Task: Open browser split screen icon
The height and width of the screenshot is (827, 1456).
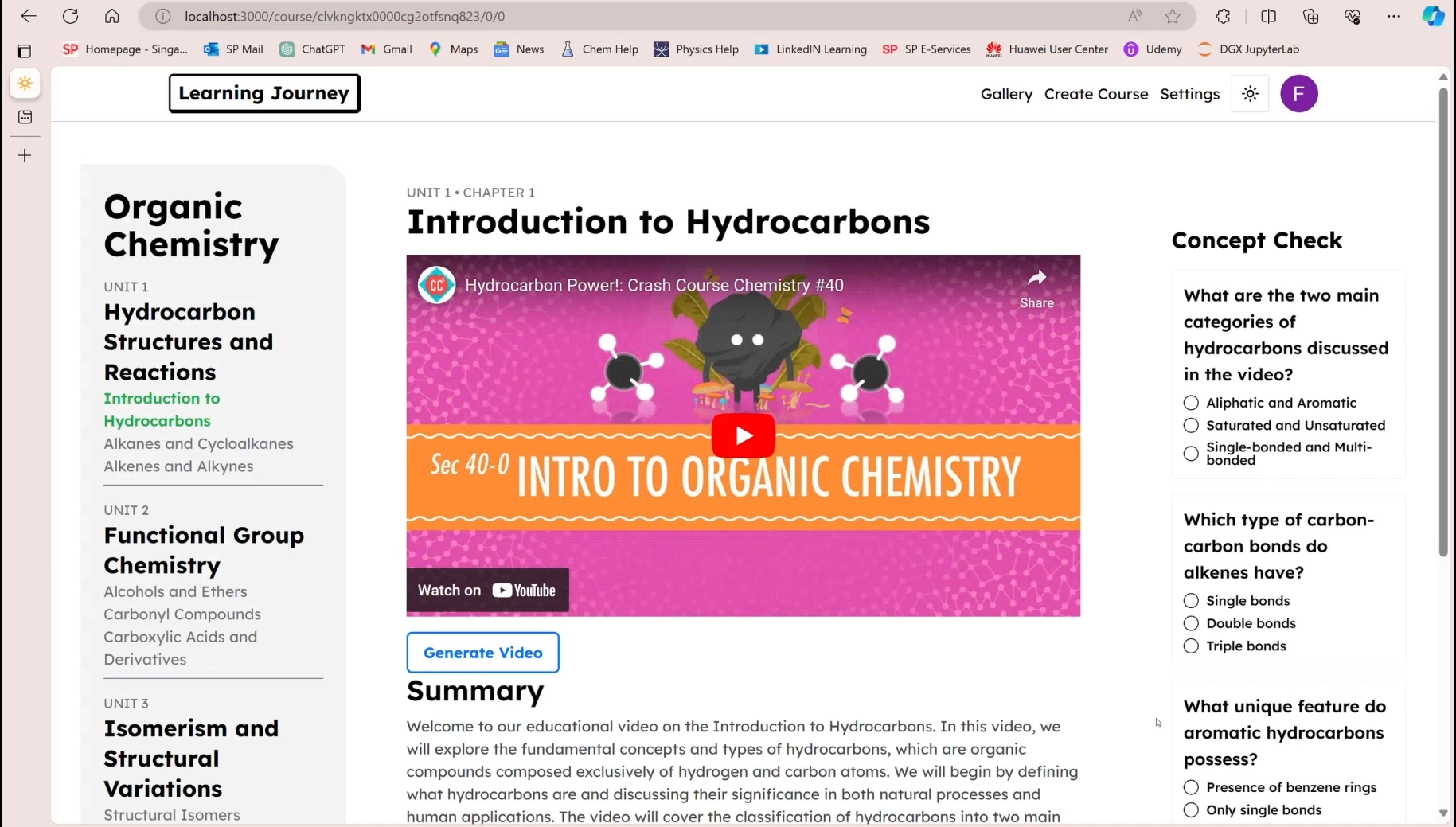Action: click(1269, 16)
